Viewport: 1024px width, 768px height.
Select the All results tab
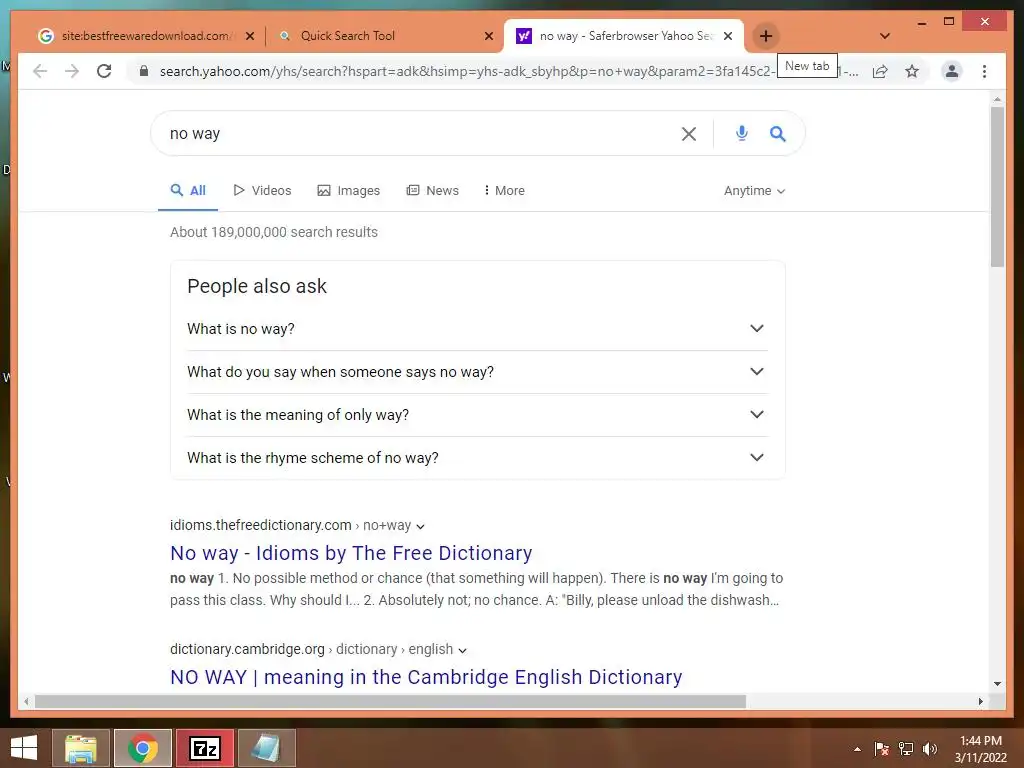coord(188,191)
